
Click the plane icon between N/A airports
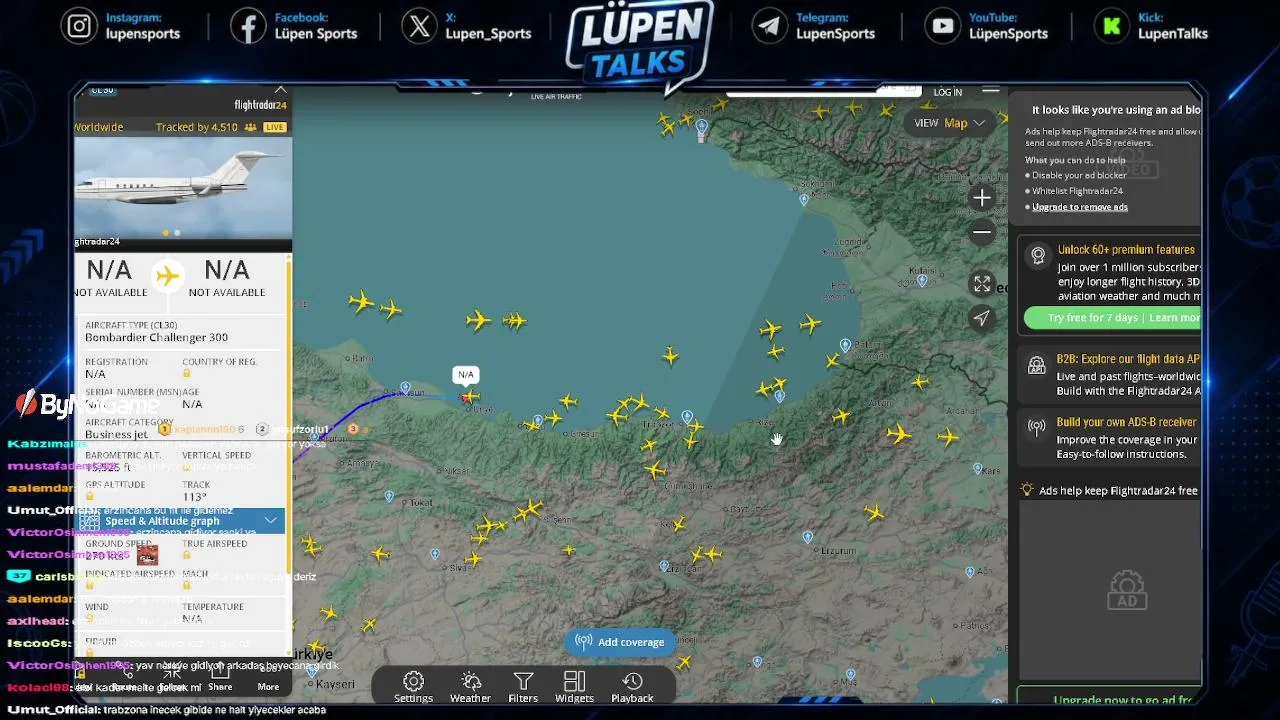coord(168,275)
